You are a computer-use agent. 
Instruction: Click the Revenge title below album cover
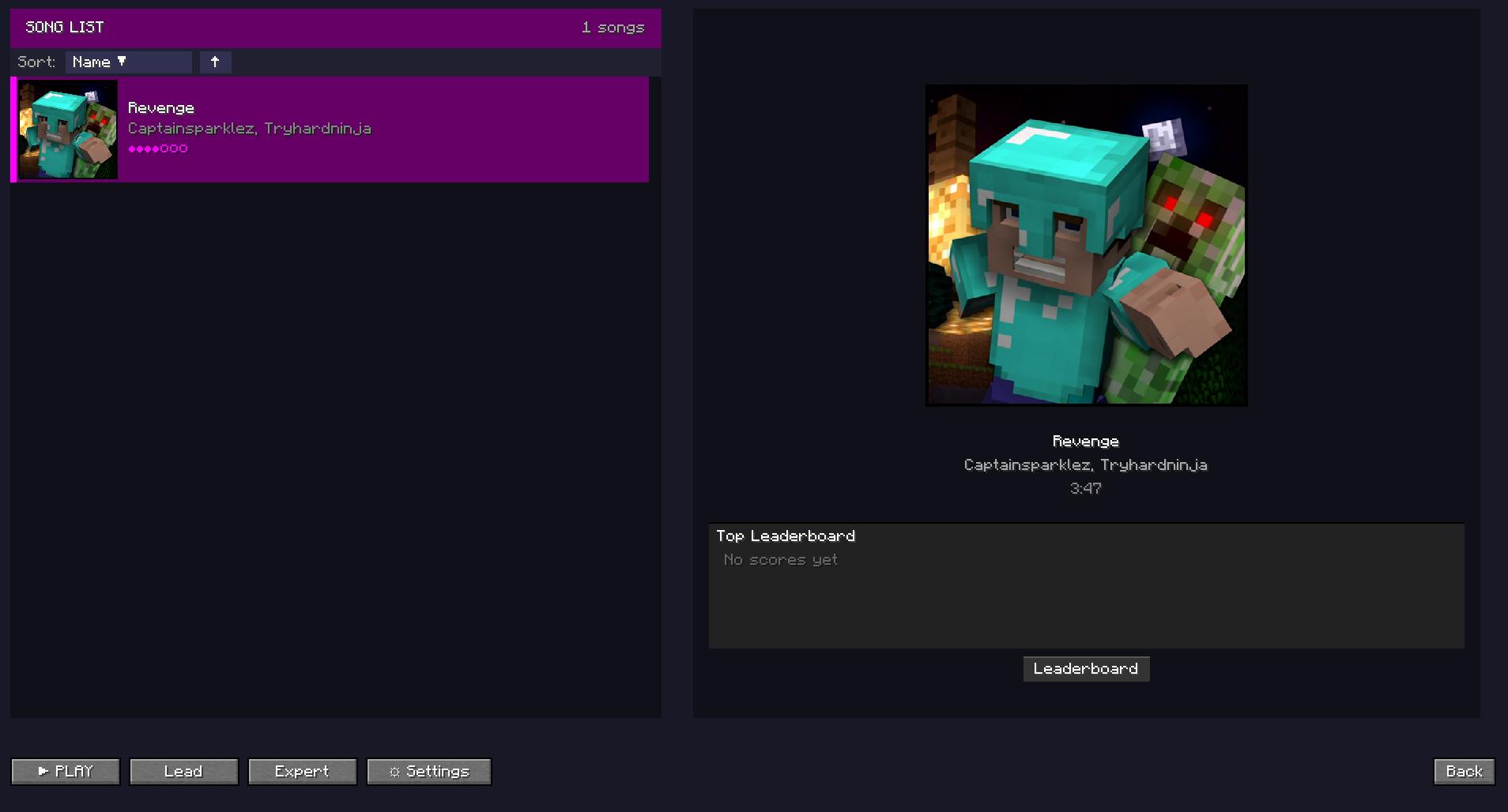click(1086, 441)
